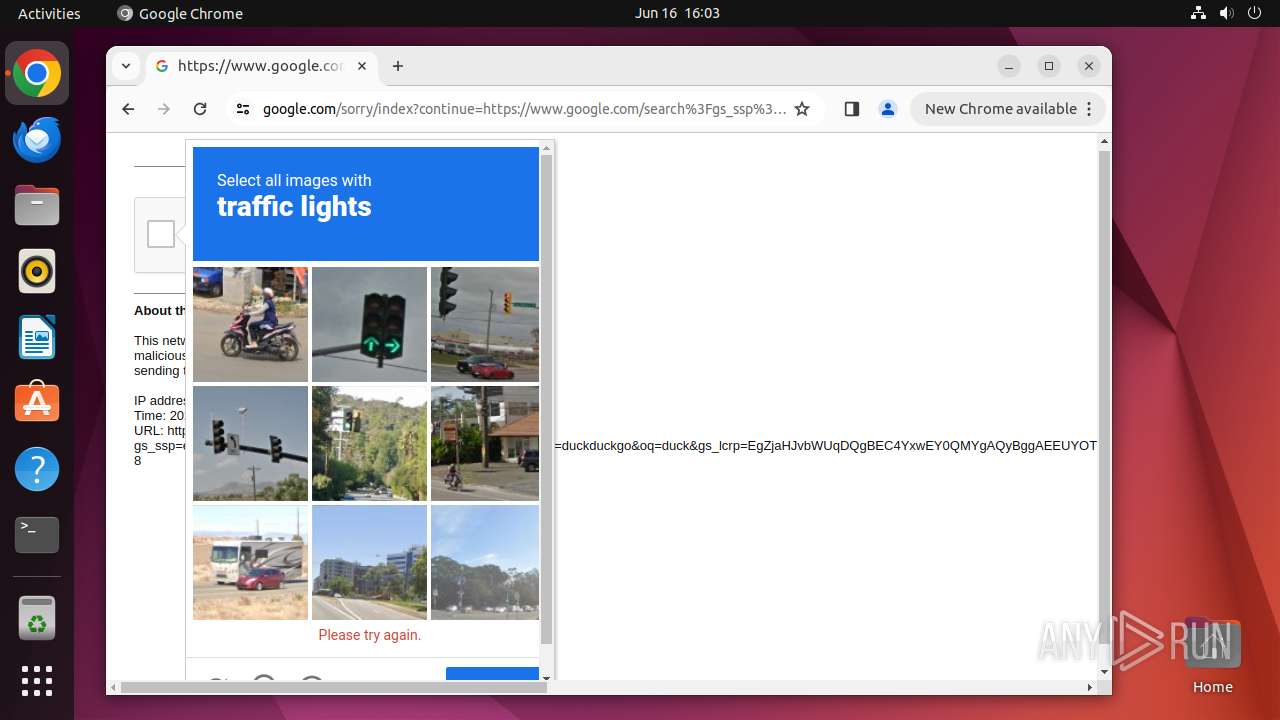
Task: View site information icon in address bar
Action: click(x=242, y=109)
